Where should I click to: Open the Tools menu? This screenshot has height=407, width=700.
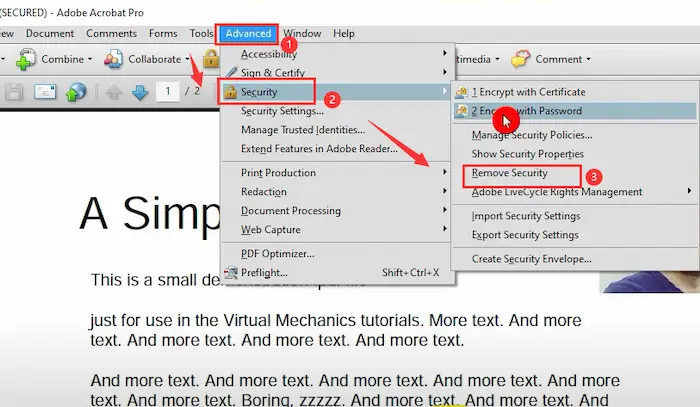(x=201, y=33)
